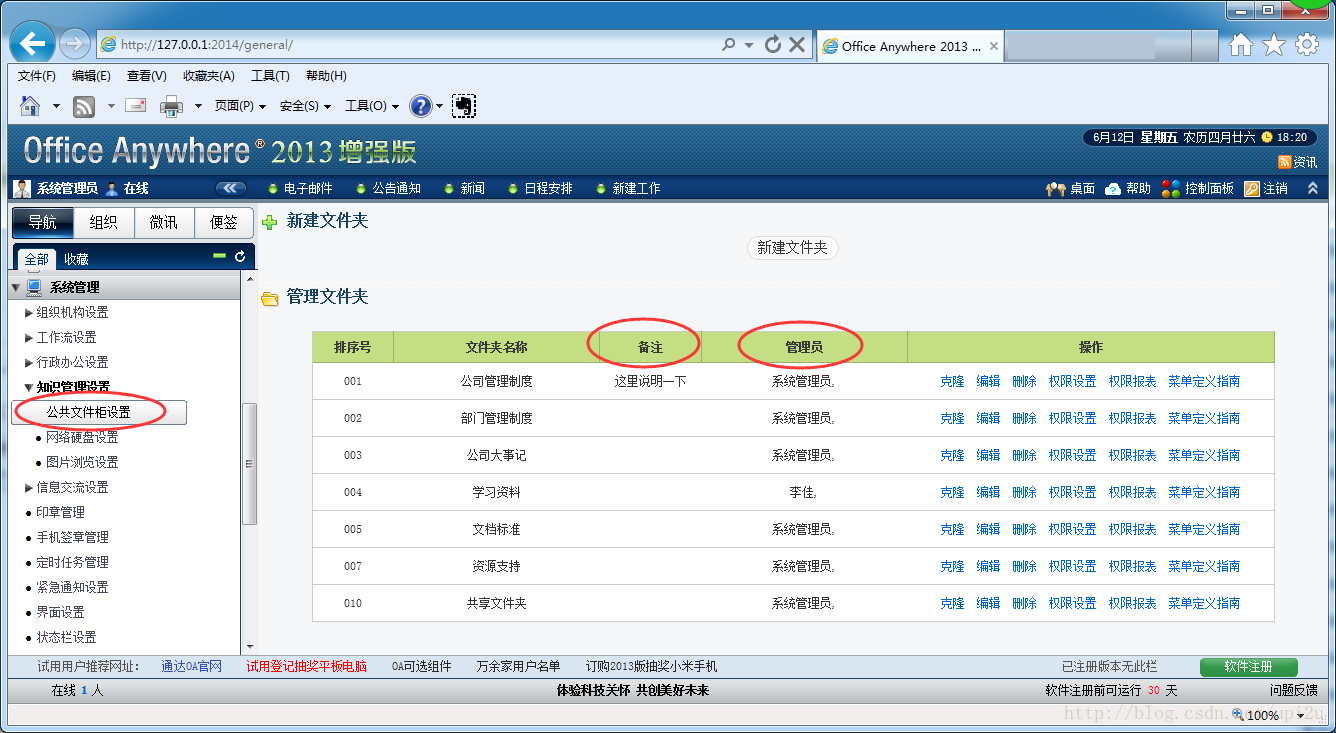Viewport: 1336px width, 733px height.
Task: Select 公共文件柜设置 tree item
Action: click(x=99, y=412)
